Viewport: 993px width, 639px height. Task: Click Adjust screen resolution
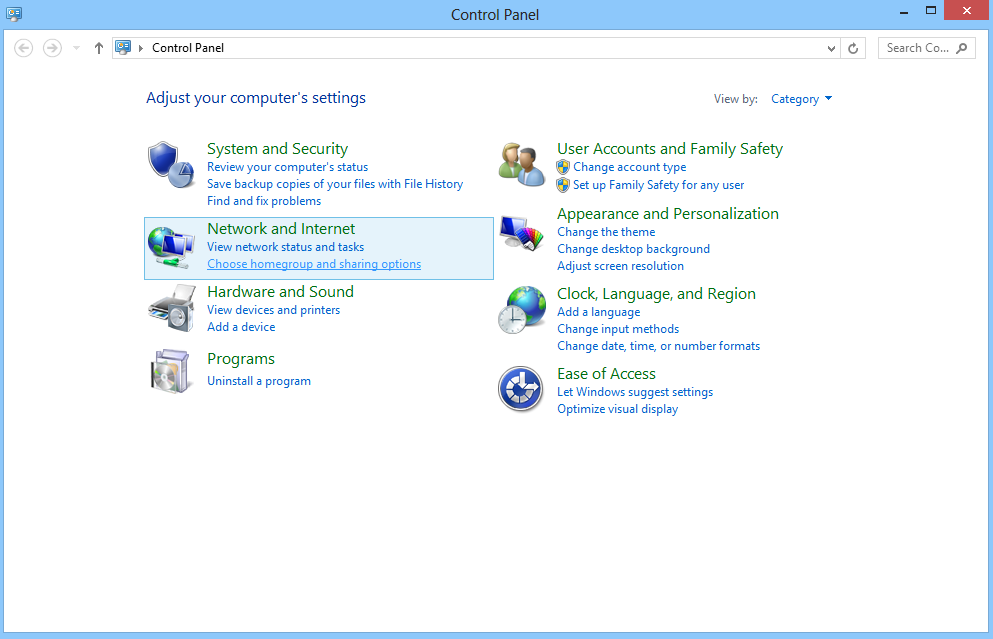click(621, 266)
